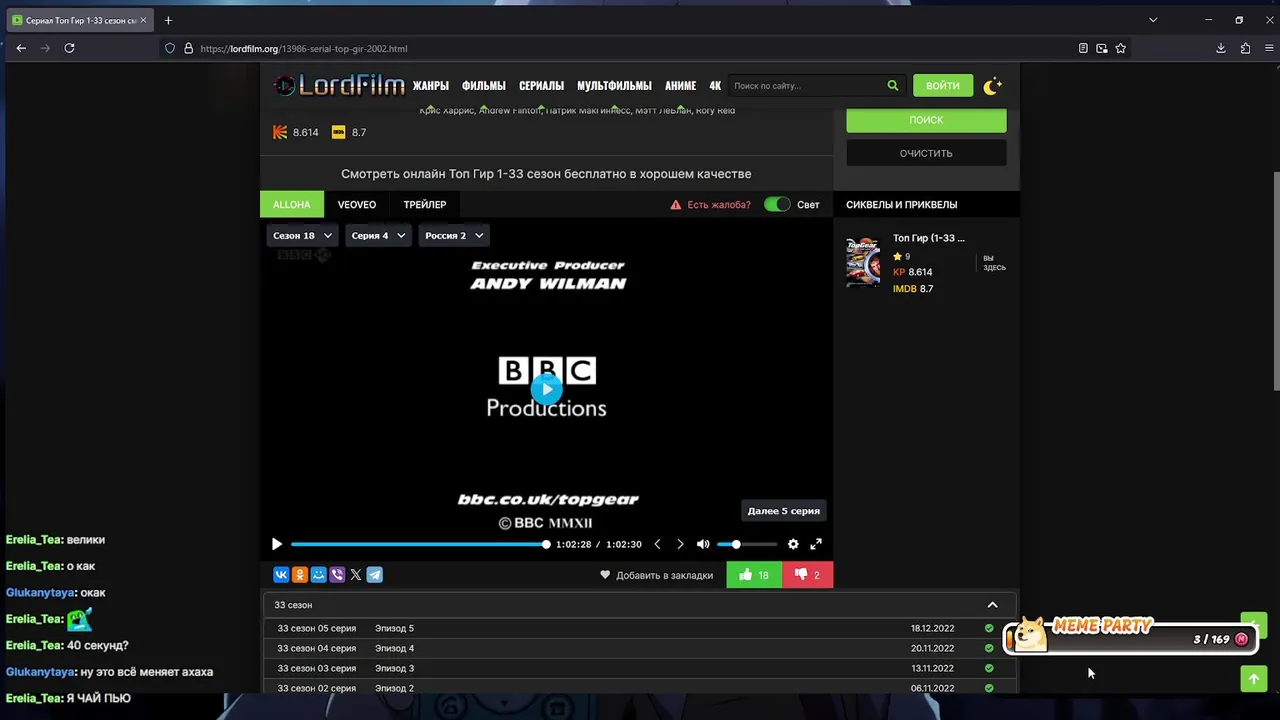Open the 33 сезон 05 серия row

(640, 628)
